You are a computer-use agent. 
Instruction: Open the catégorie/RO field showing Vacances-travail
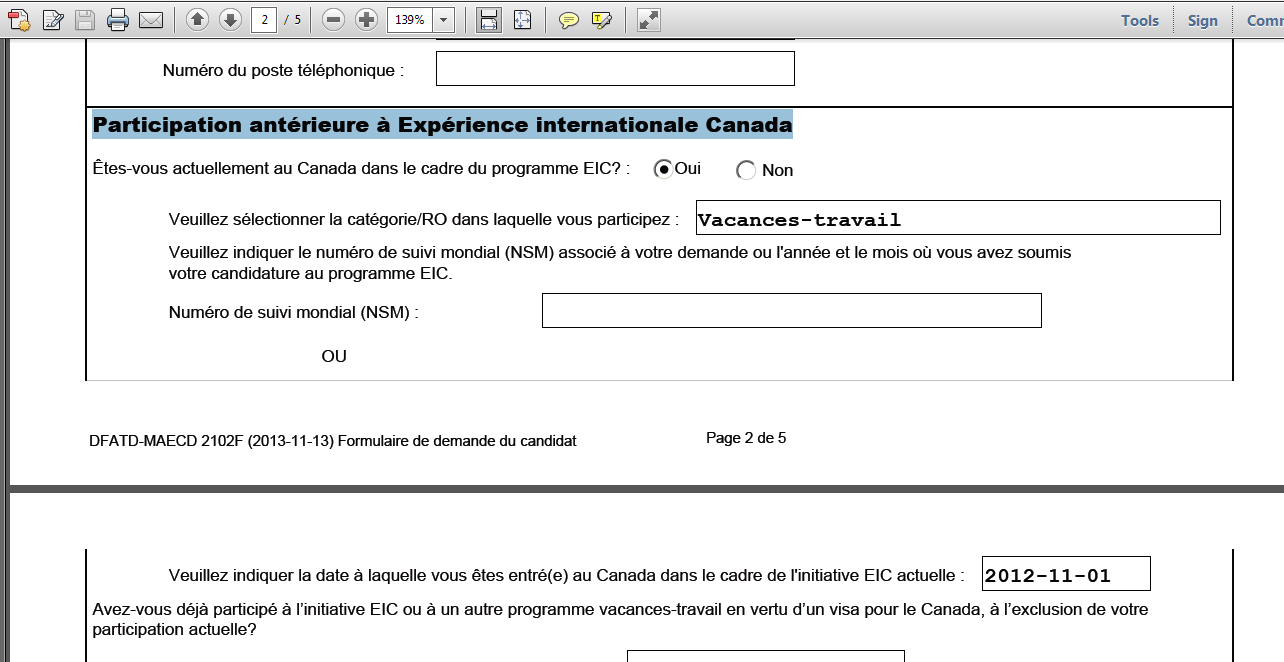(x=958, y=218)
